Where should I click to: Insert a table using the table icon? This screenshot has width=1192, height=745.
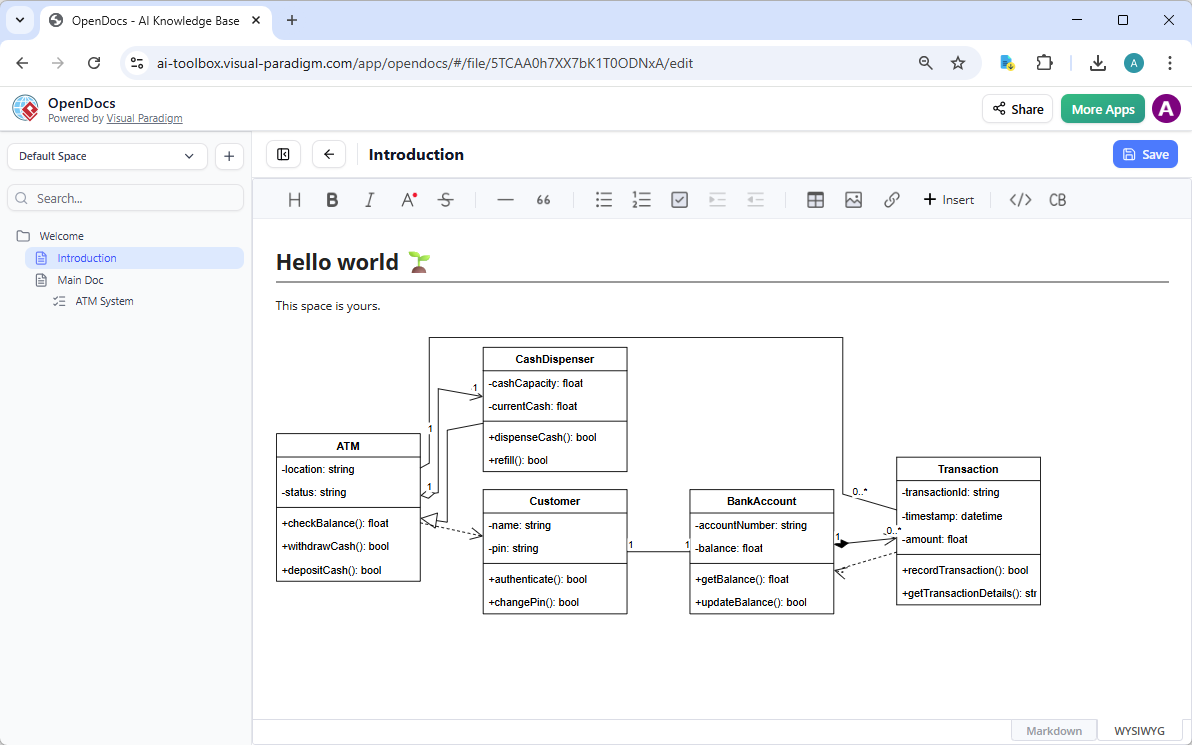click(x=815, y=199)
